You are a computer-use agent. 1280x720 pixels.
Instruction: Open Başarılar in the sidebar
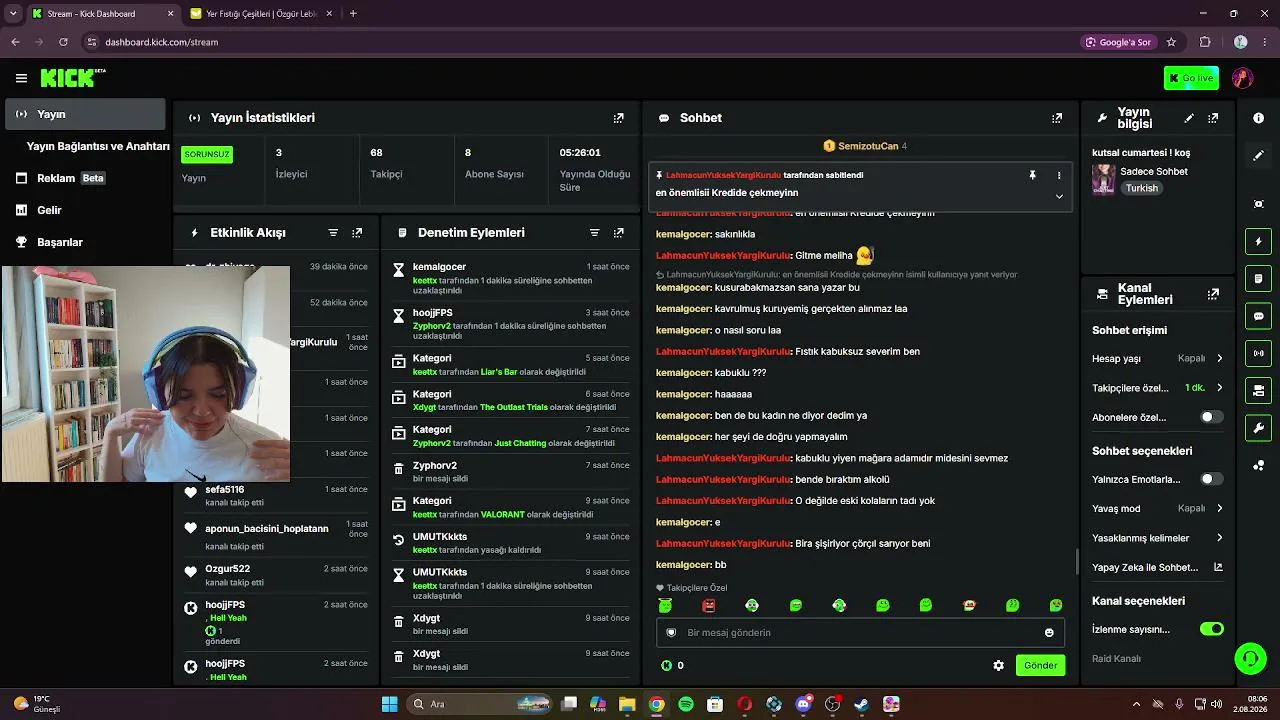point(85,242)
